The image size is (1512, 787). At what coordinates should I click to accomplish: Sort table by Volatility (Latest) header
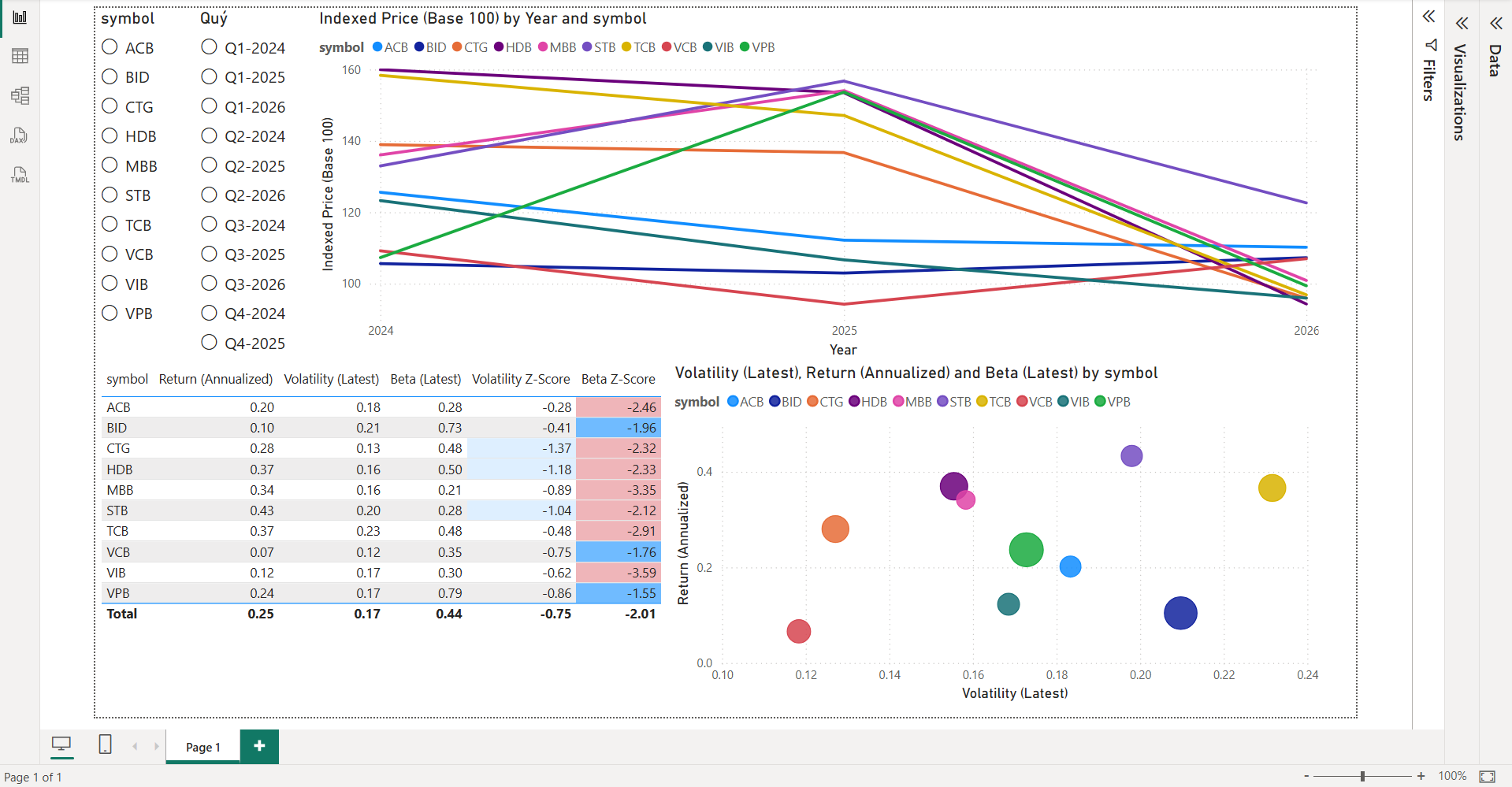(x=331, y=379)
